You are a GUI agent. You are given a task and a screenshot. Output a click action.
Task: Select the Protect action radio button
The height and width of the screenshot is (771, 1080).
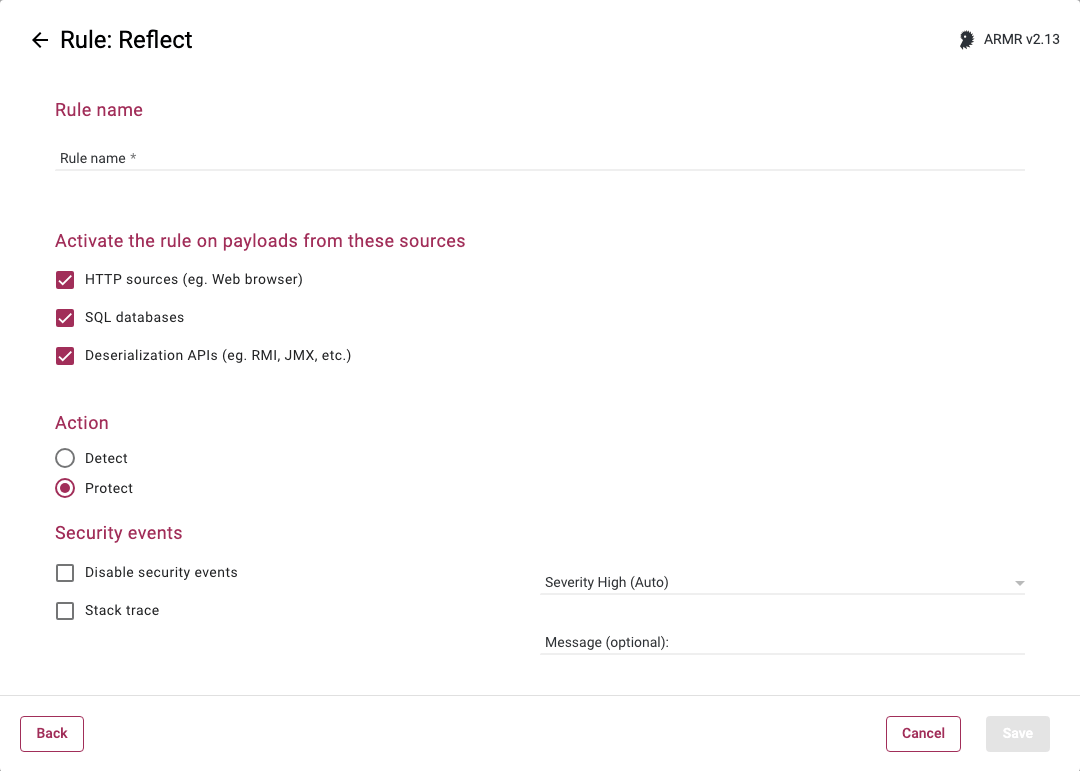[65, 488]
